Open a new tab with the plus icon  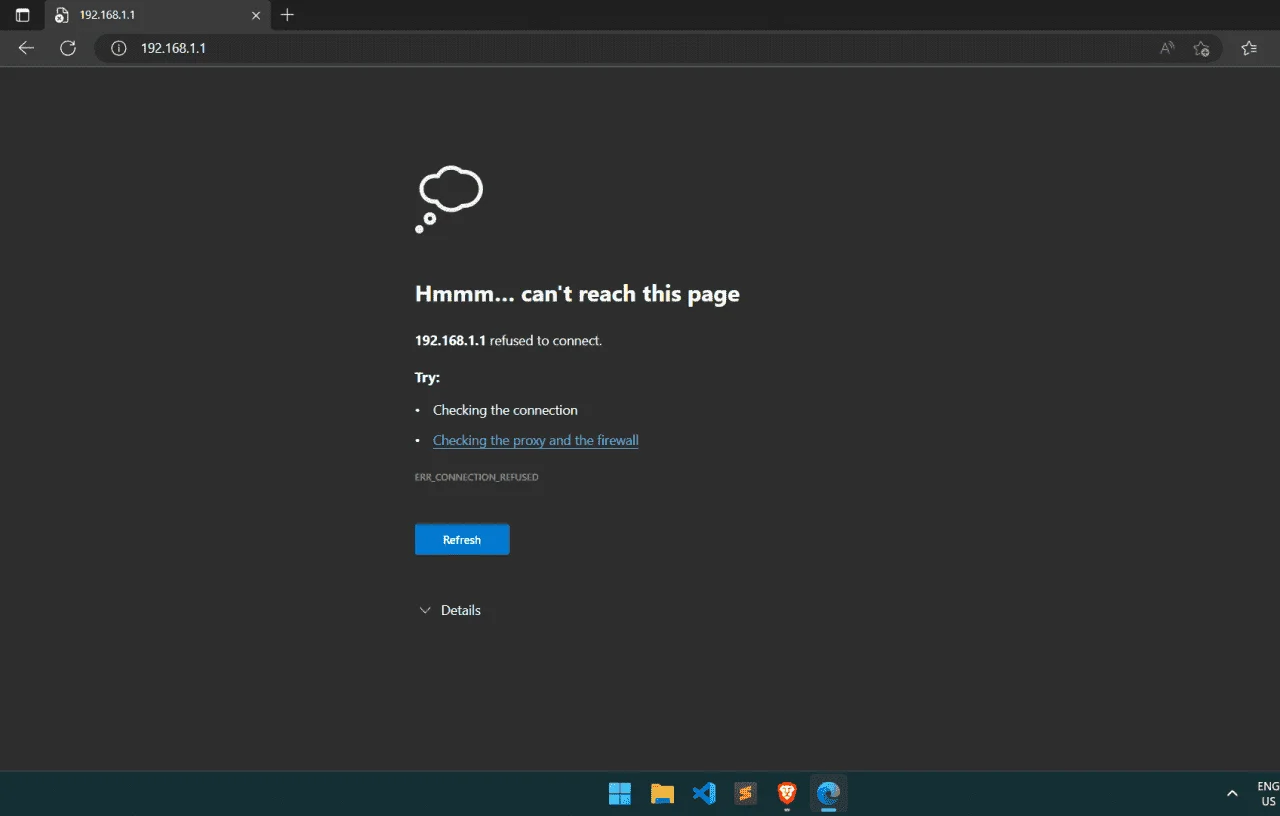[287, 15]
